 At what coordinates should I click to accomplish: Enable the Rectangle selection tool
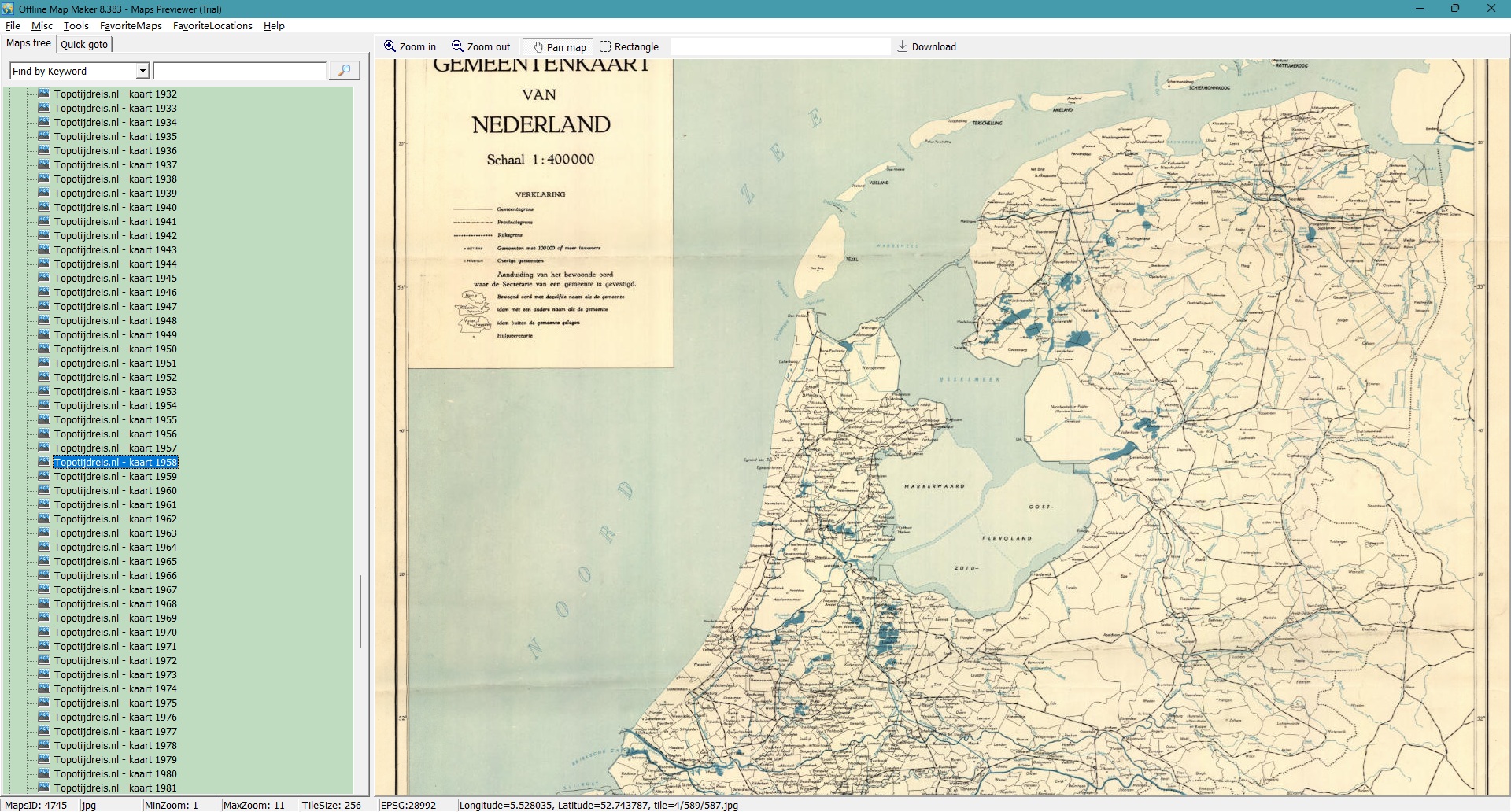(605, 46)
